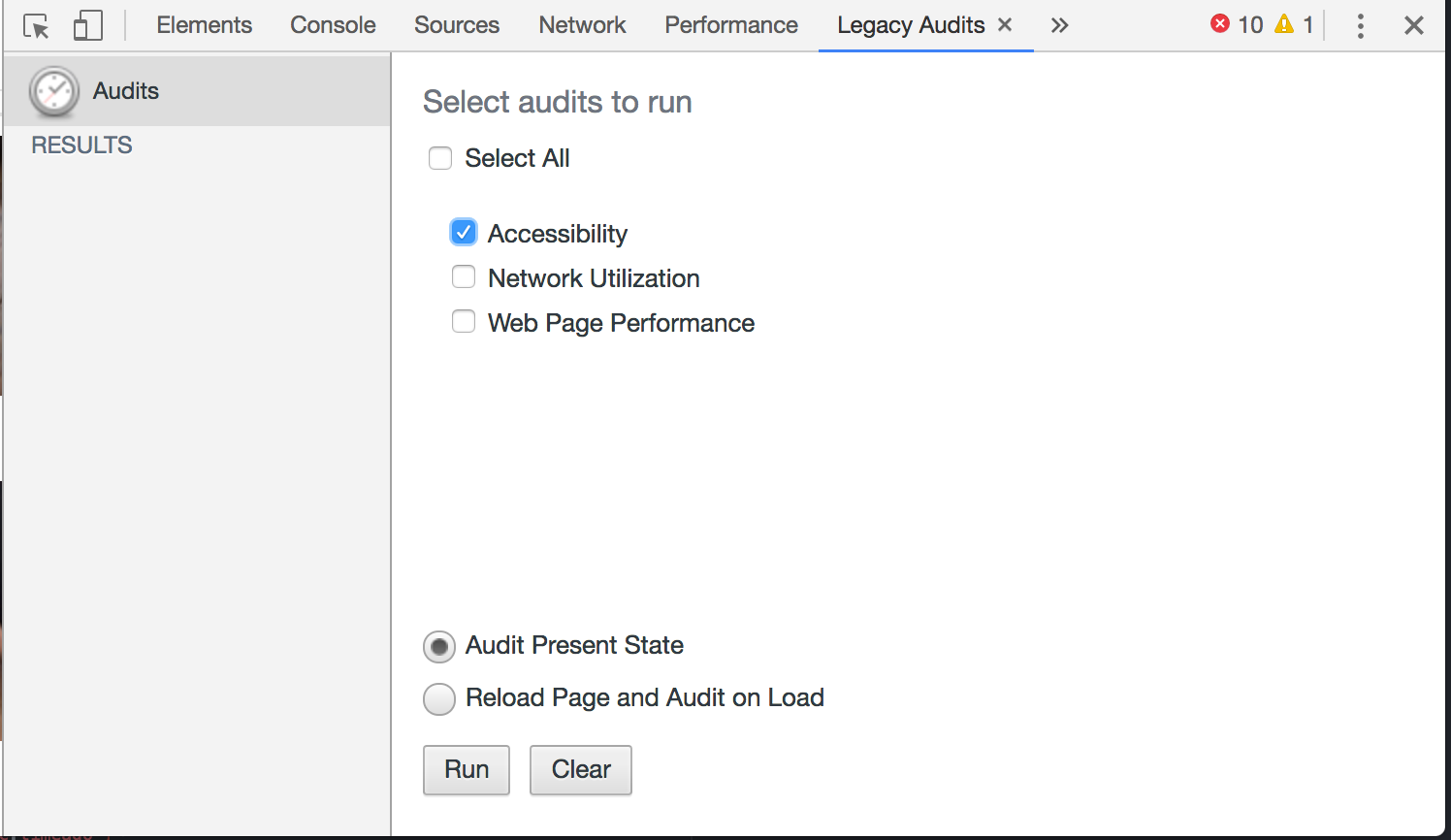The image size is (1451, 840).
Task: Click the Run button
Action: [467, 770]
